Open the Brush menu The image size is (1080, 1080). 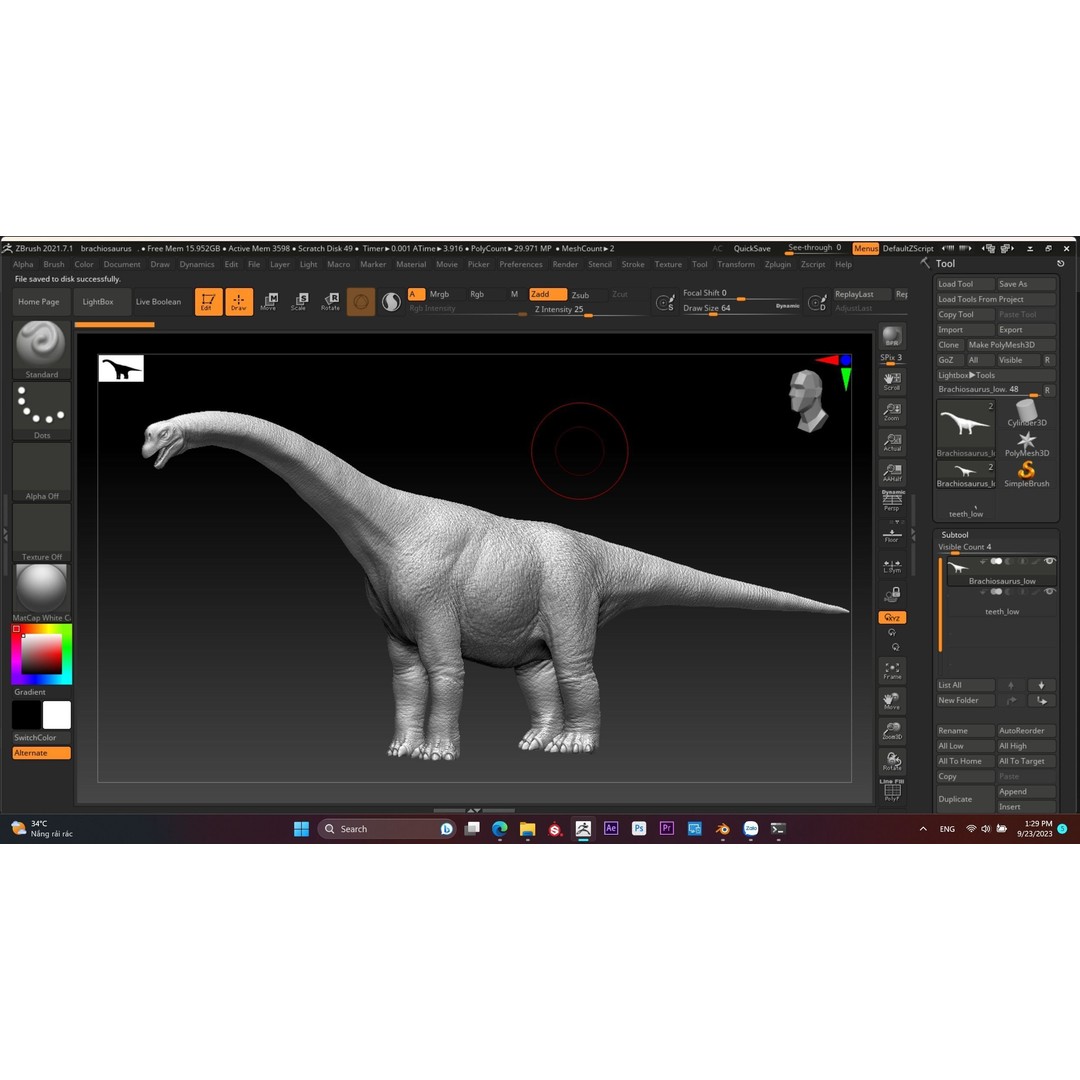(54, 264)
